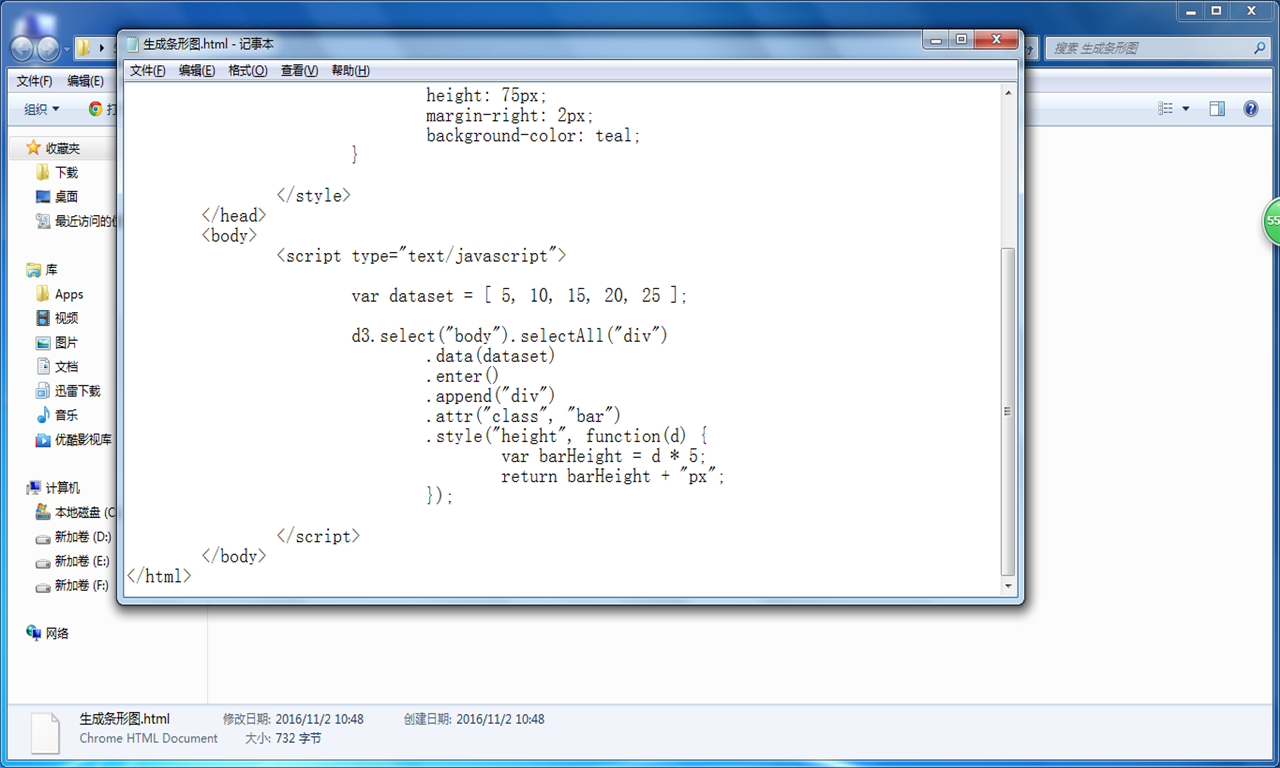Click the 'background-color: teal;' line
1280x768 pixels.
tap(533, 135)
